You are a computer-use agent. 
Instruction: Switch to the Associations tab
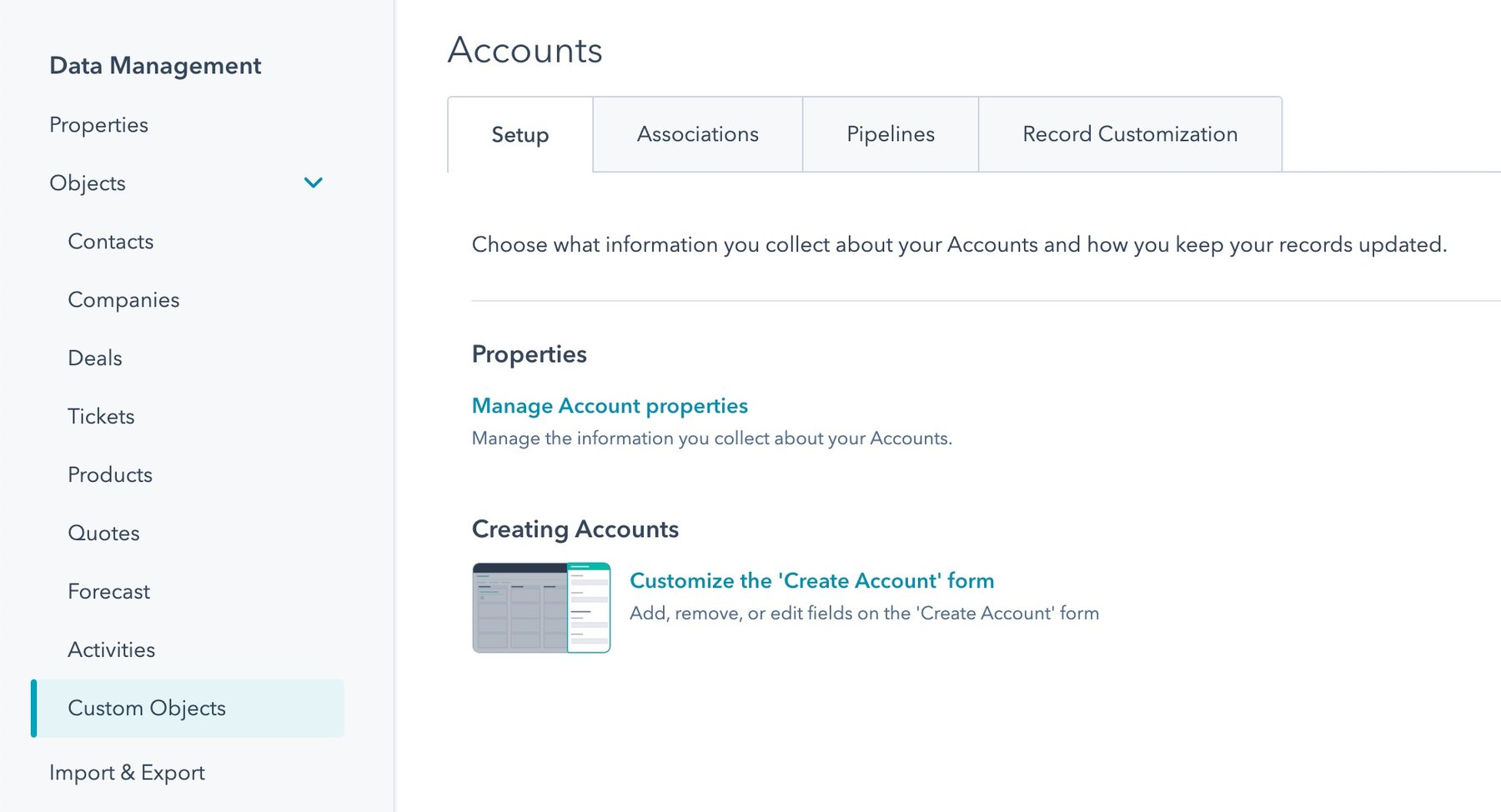697,134
